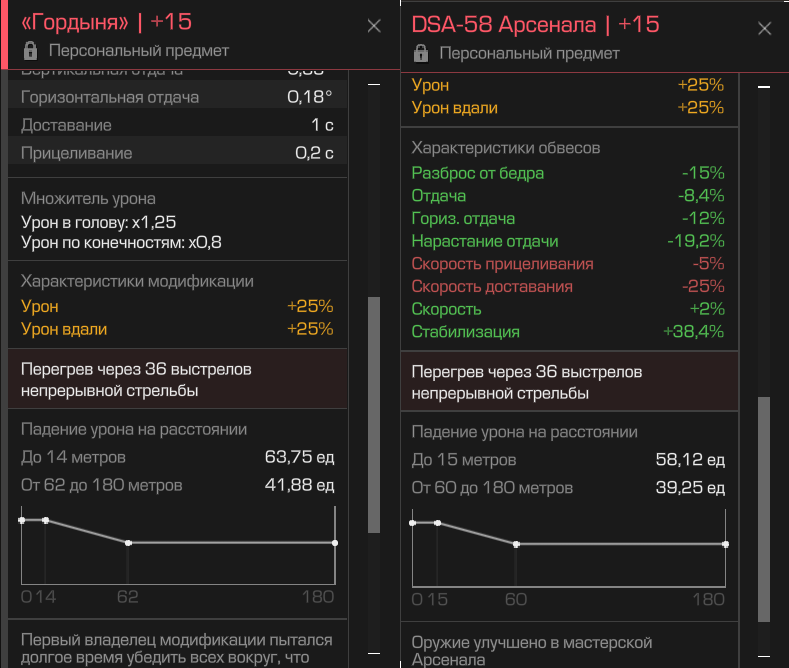Select the Горизонтальная отдача 0,18° row
The width and height of the screenshot is (789, 668).
click(x=177, y=97)
